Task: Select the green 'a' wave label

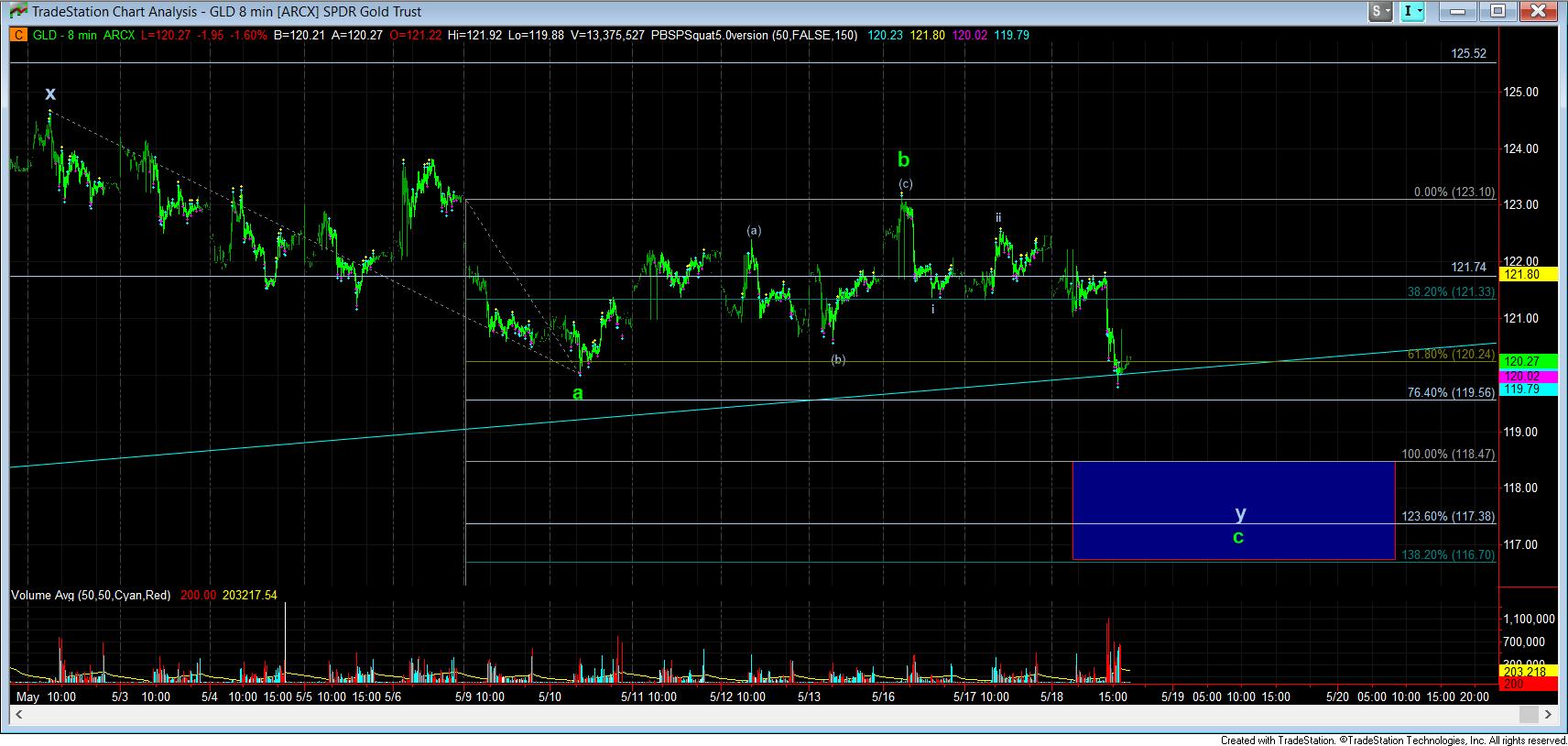Action: tap(577, 393)
